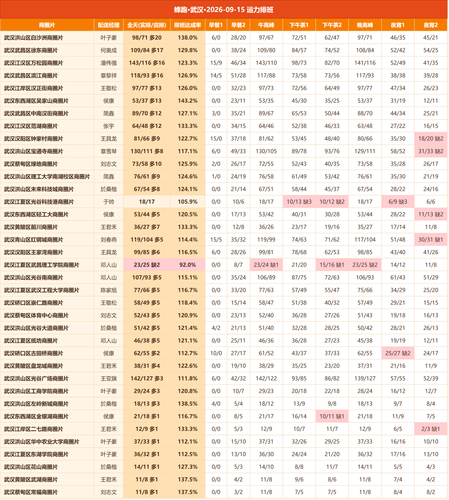Click the manager name 陈家旭
This screenshot has width=449, height=500.
click(x=109, y=290)
